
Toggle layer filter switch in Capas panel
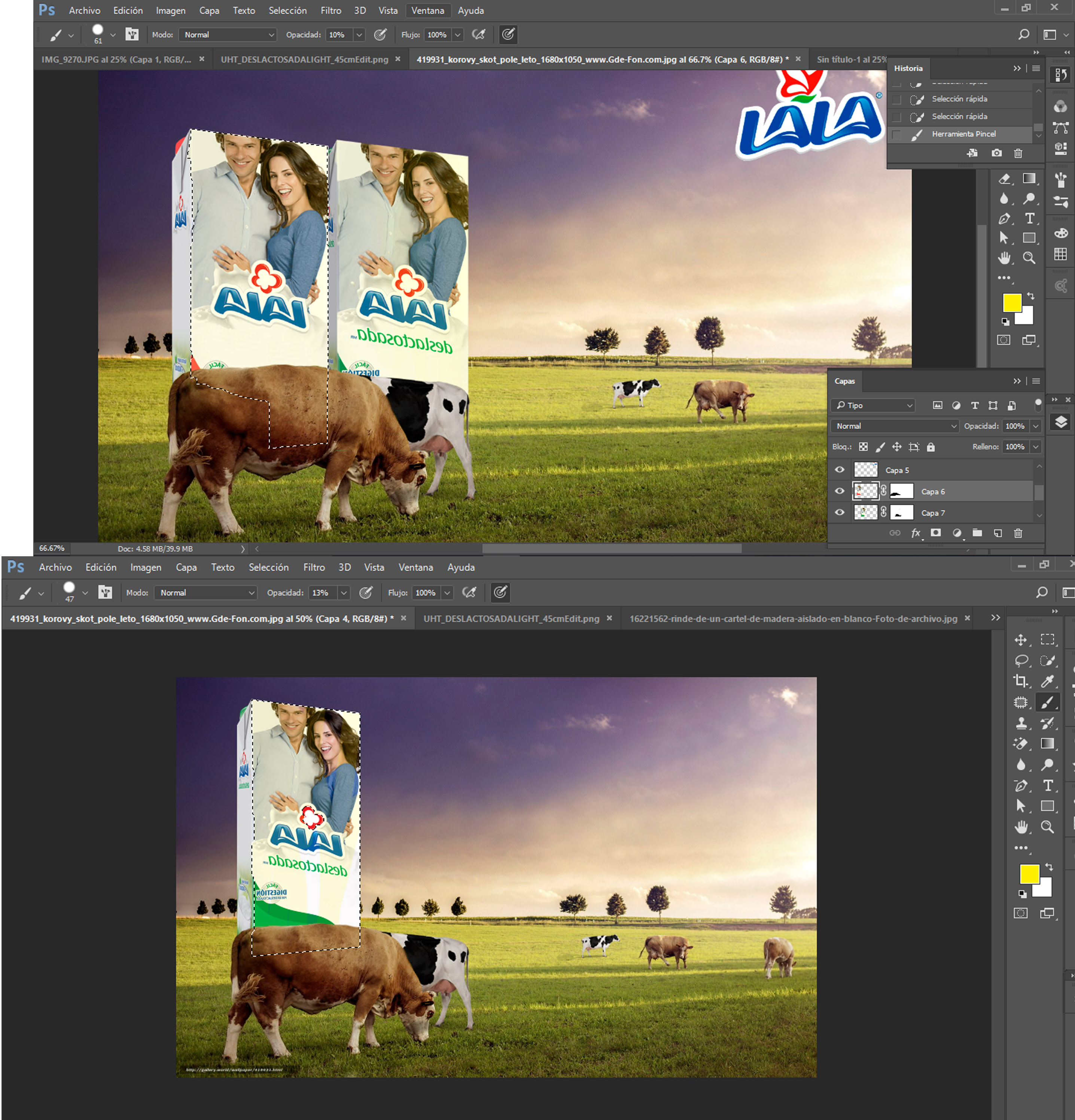[1038, 405]
